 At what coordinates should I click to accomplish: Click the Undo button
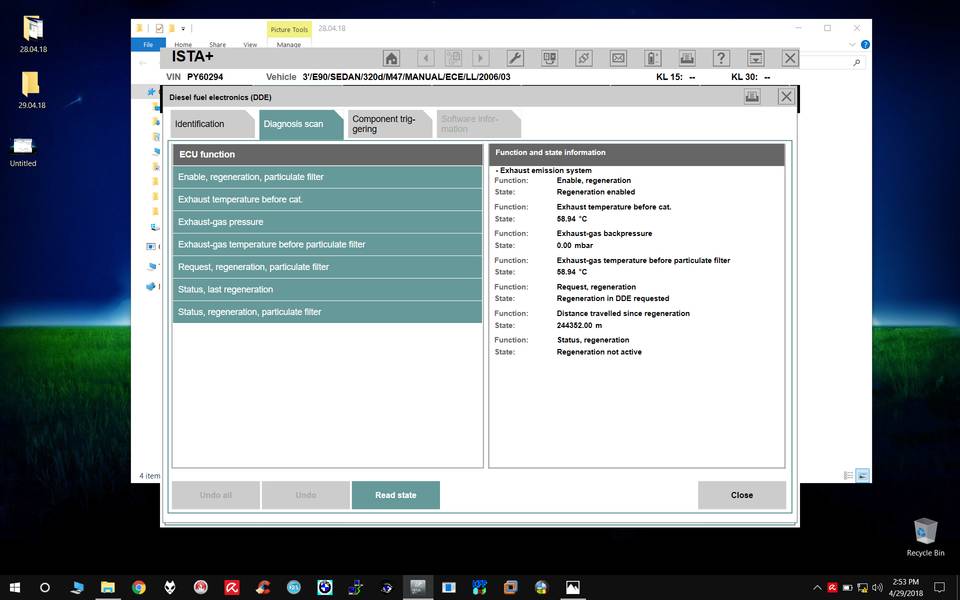click(306, 495)
